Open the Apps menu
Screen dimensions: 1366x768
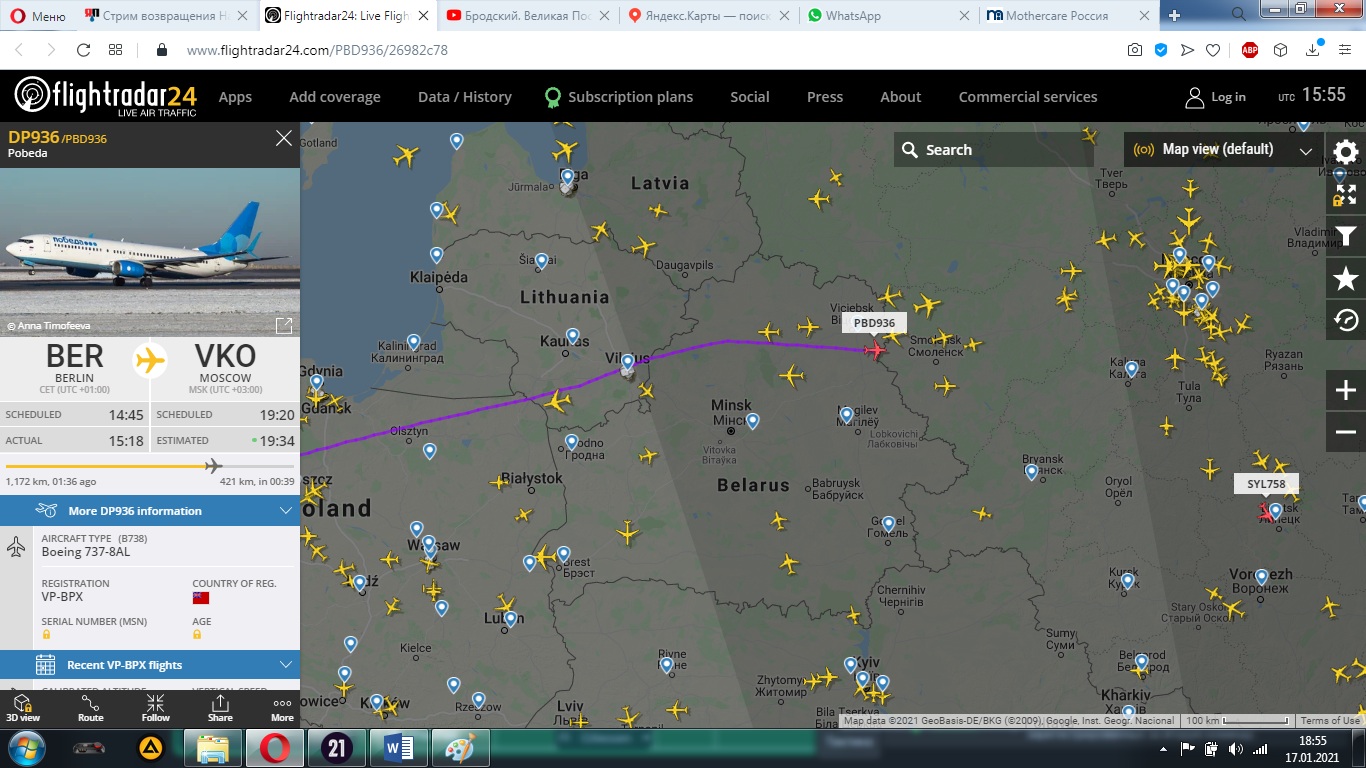click(235, 97)
